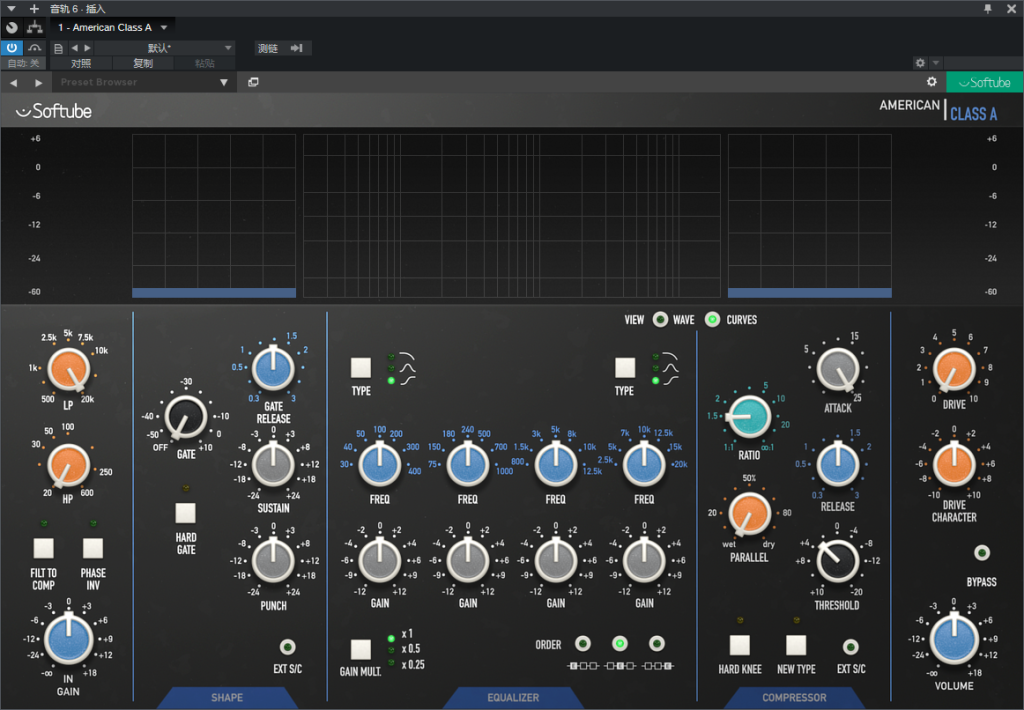Click the VOLUME output knob
Image resolution: width=1024 pixels, height=710 pixels.
click(x=953, y=639)
